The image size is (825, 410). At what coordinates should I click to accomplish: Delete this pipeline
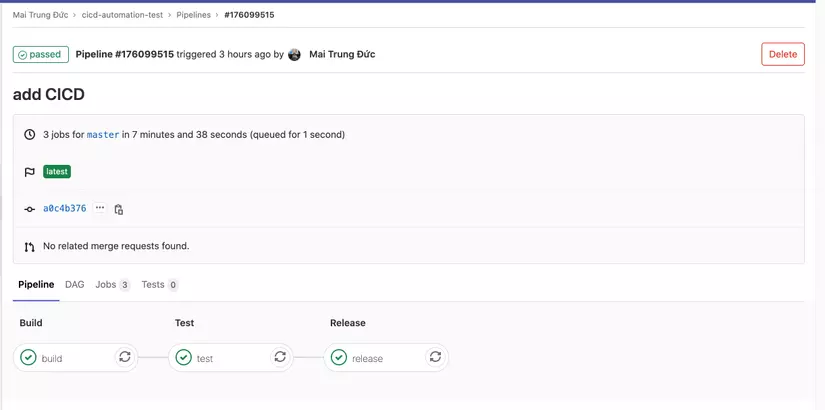pyautogui.click(x=783, y=54)
